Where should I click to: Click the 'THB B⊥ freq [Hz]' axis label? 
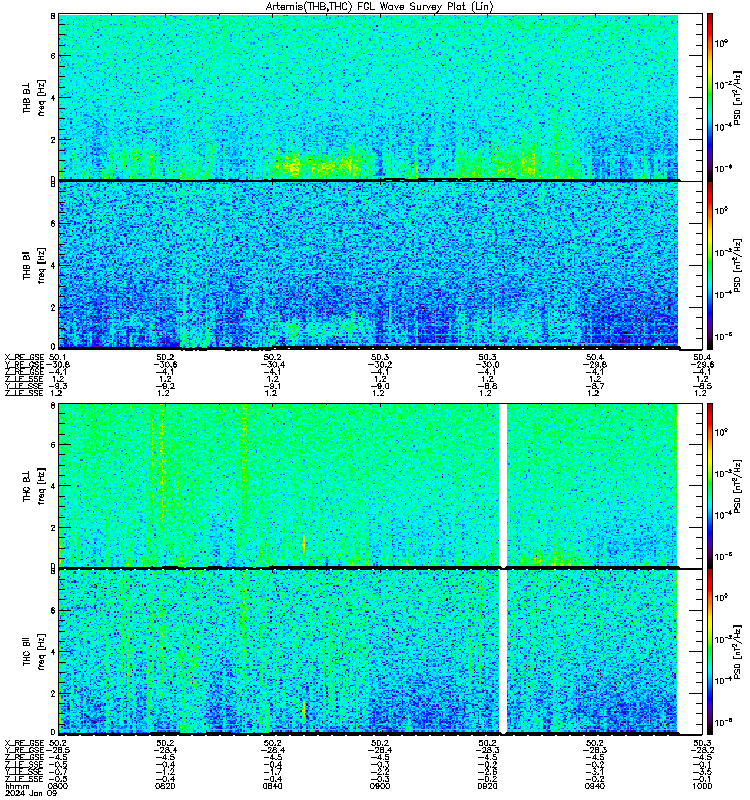pyautogui.click(x=34, y=97)
